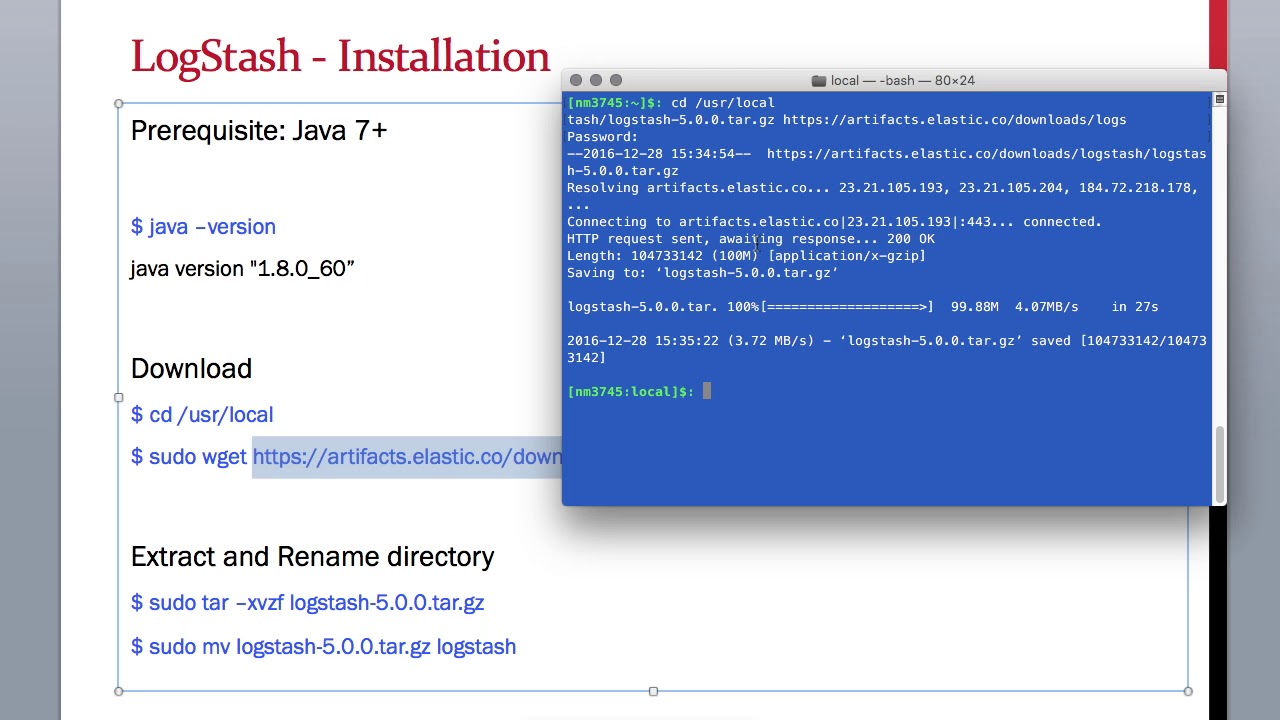Image resolution: width=1280 pixels, height=720 pixels.
Task: Open the highlighted artifacts.elastic.co link on the slide
Action: point(407,457)
